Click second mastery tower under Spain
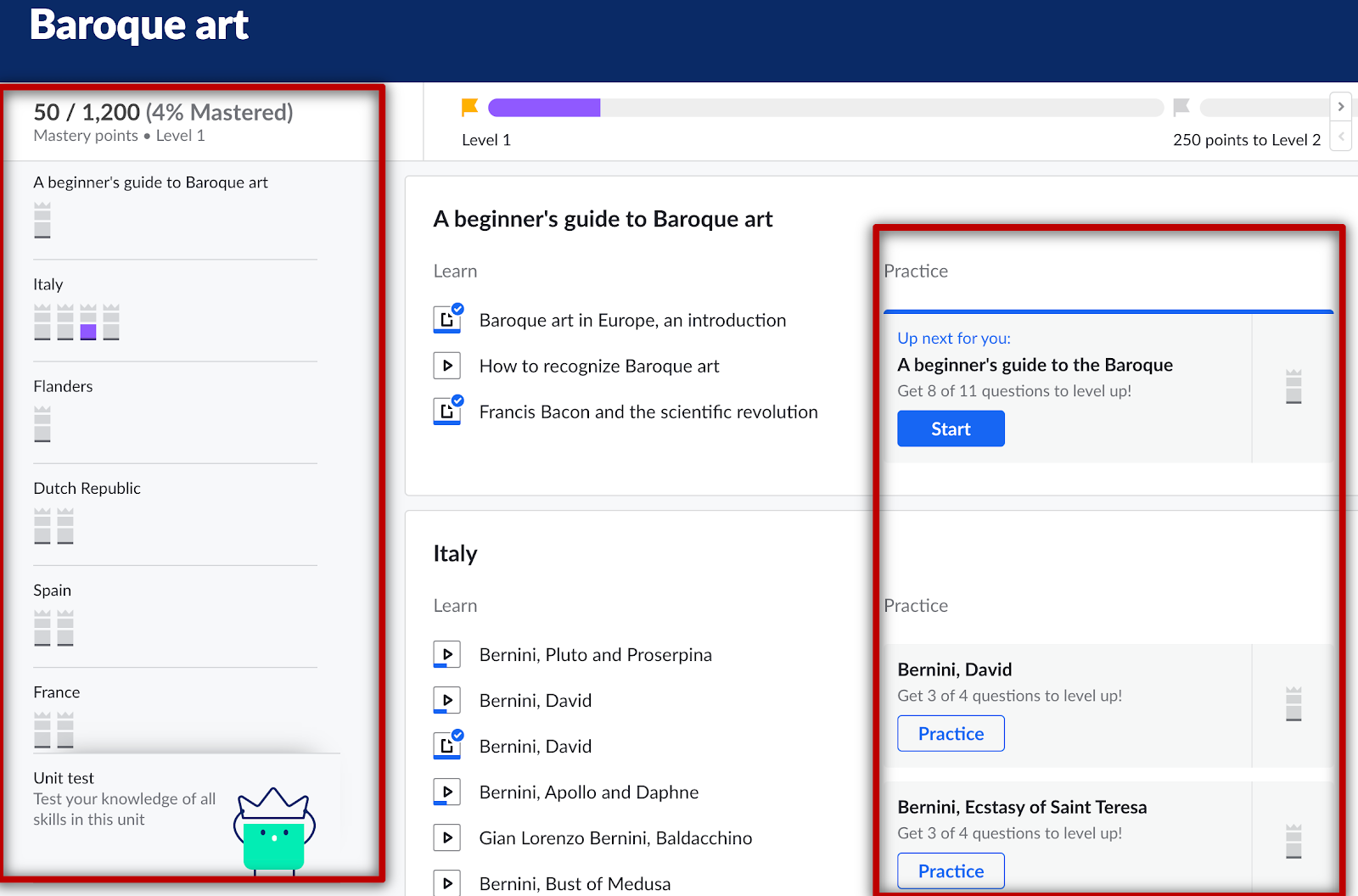 pyautogui.click(x=65, y=628)
